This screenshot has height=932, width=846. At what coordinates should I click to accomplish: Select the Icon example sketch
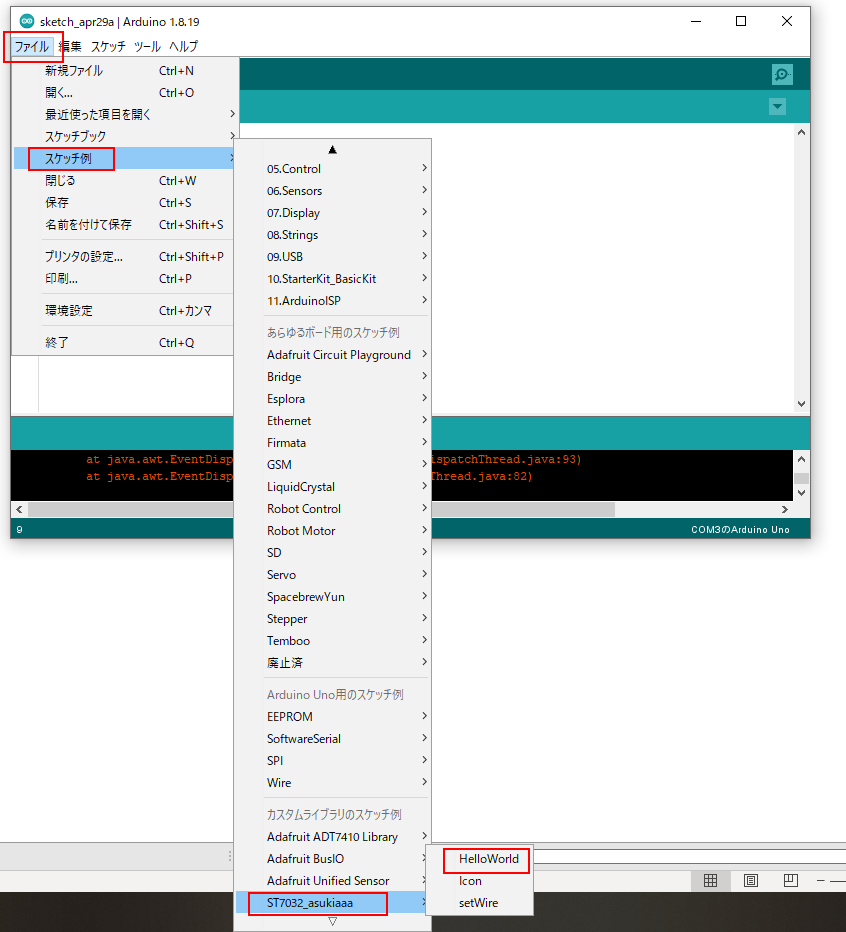pyautogui.click(x=470, y=881)
